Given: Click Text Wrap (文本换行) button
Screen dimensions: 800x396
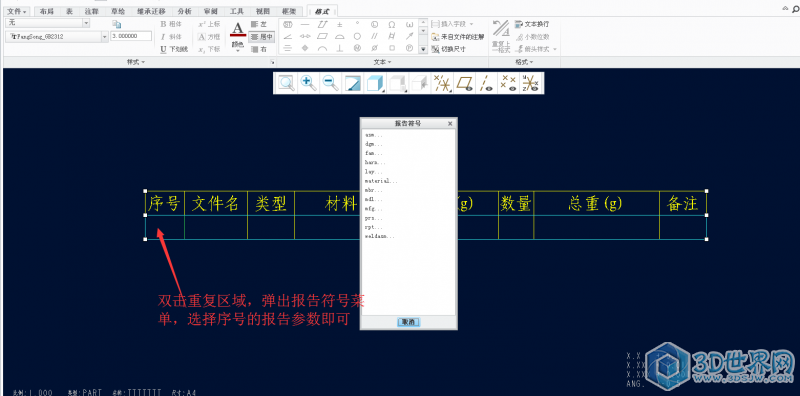Looking at the screenshot, I should pyautogui.click(x=532, y=24).
